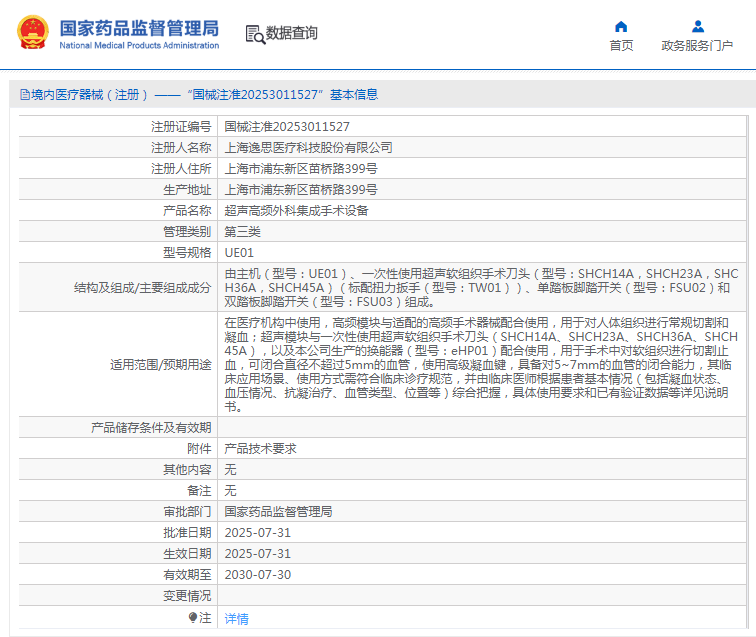Click registration number 国械注准20253011527 value
This screenshot has width=756, height=637.
tap(287, 127)
